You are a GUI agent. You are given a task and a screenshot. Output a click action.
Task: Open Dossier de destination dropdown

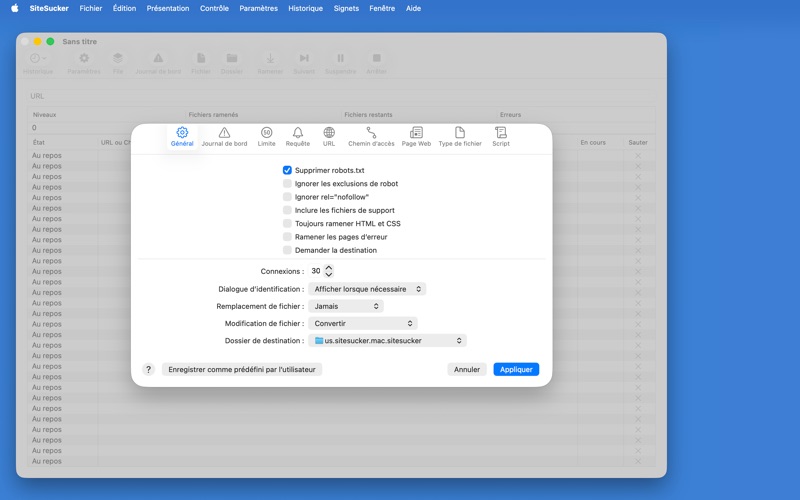(x=387, y=340)
